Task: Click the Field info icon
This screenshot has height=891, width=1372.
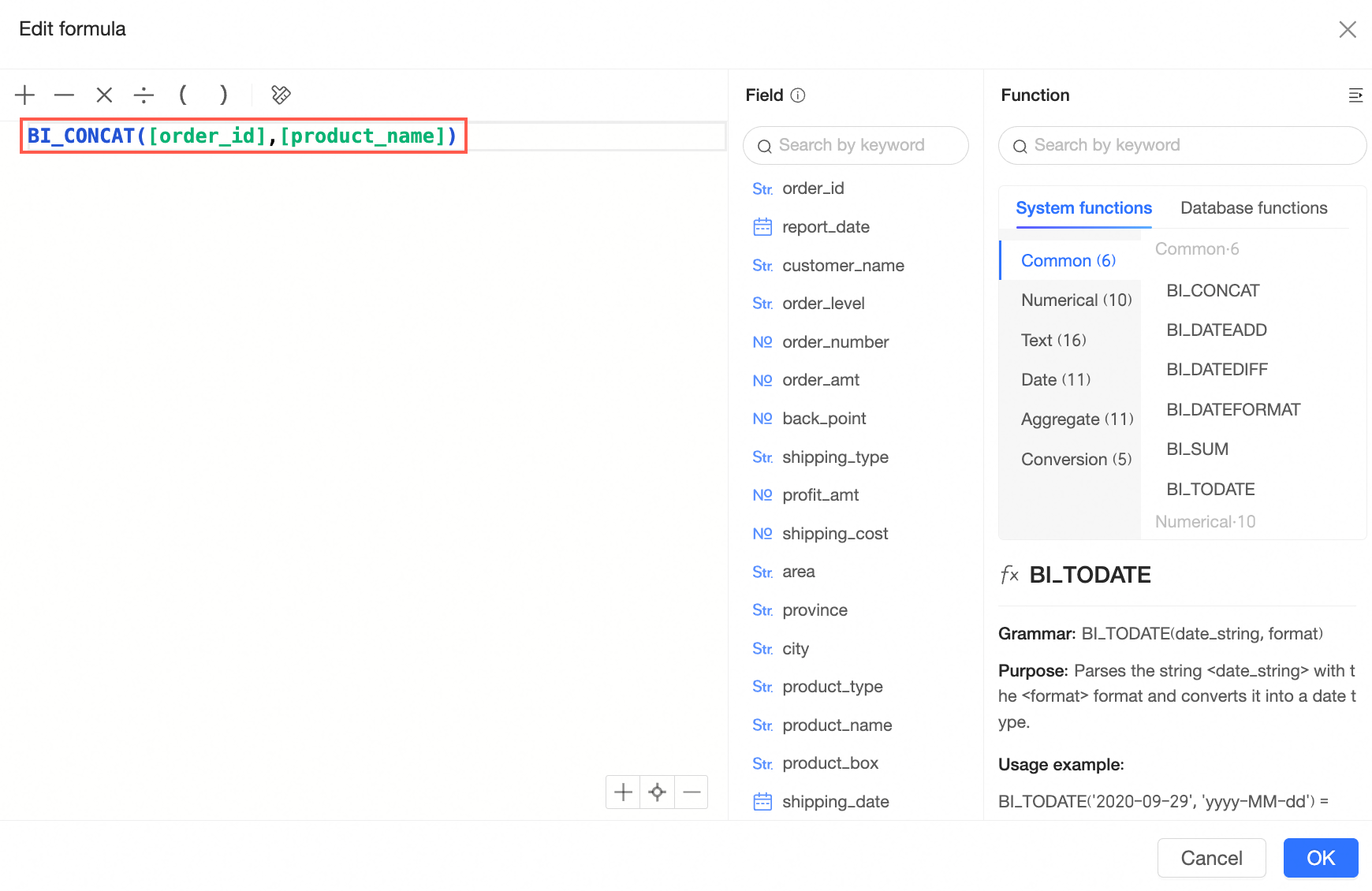Action: pyautogui.click(x=798, y=95)
